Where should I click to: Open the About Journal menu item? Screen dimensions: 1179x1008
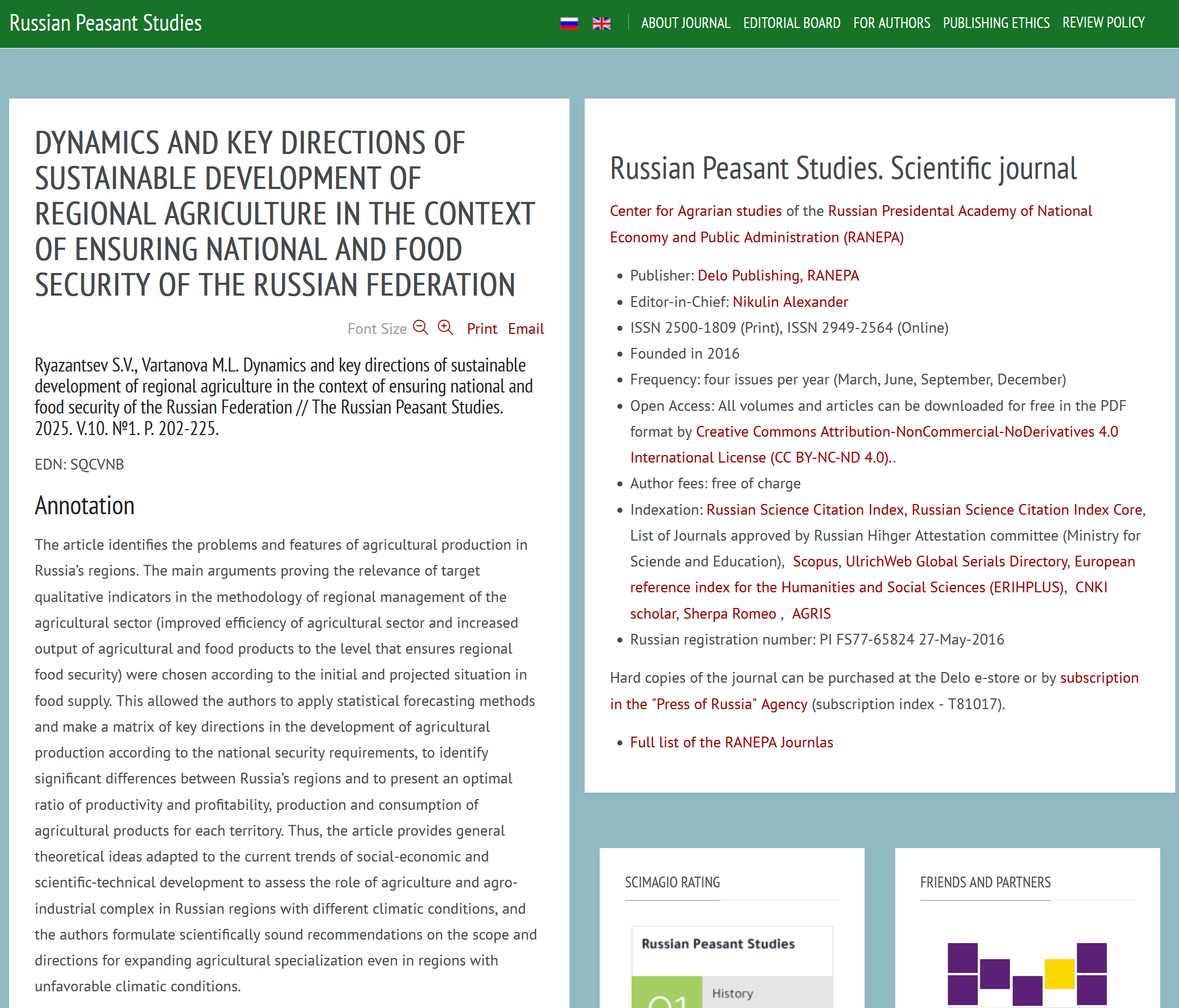pos(685,23)
